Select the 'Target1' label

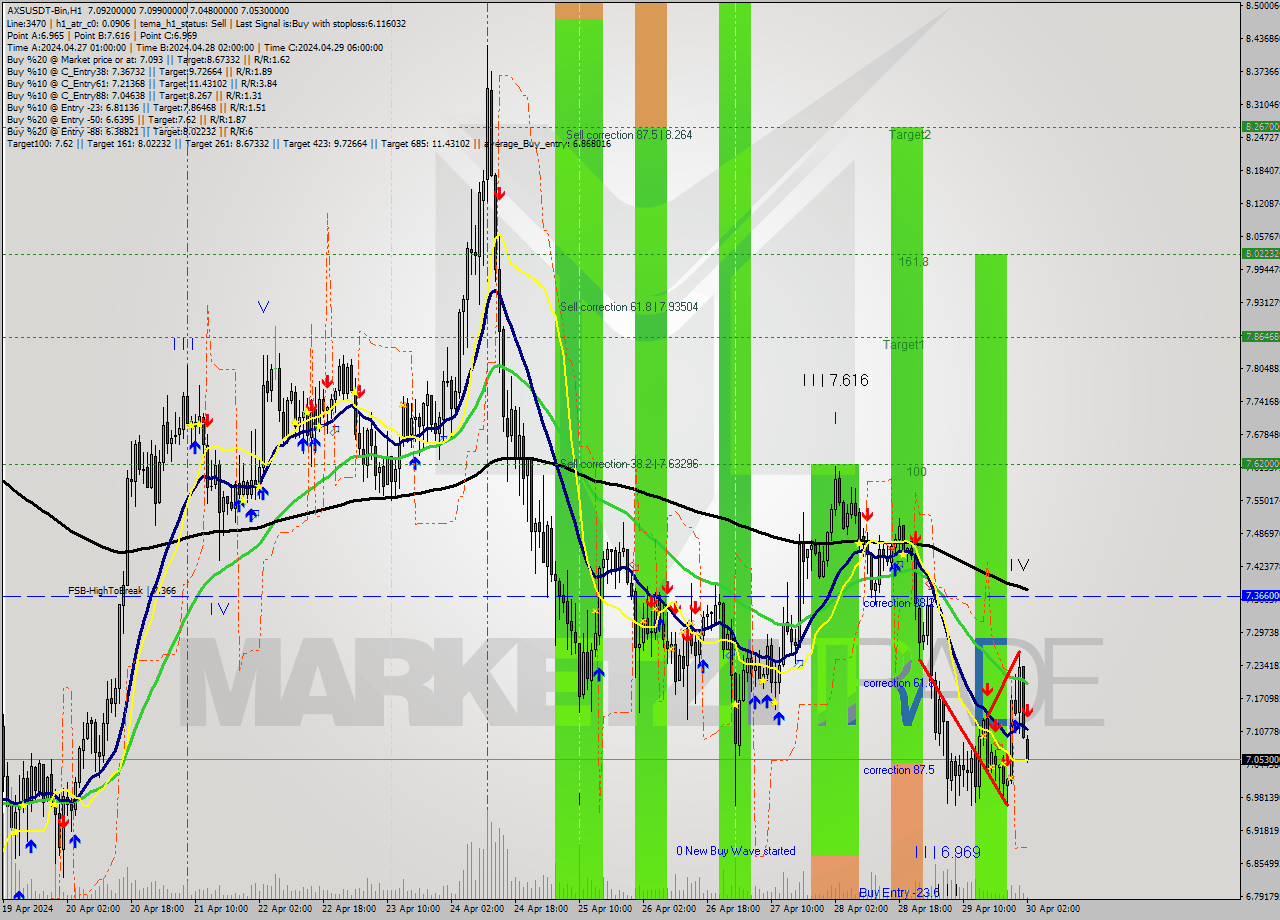903,345
